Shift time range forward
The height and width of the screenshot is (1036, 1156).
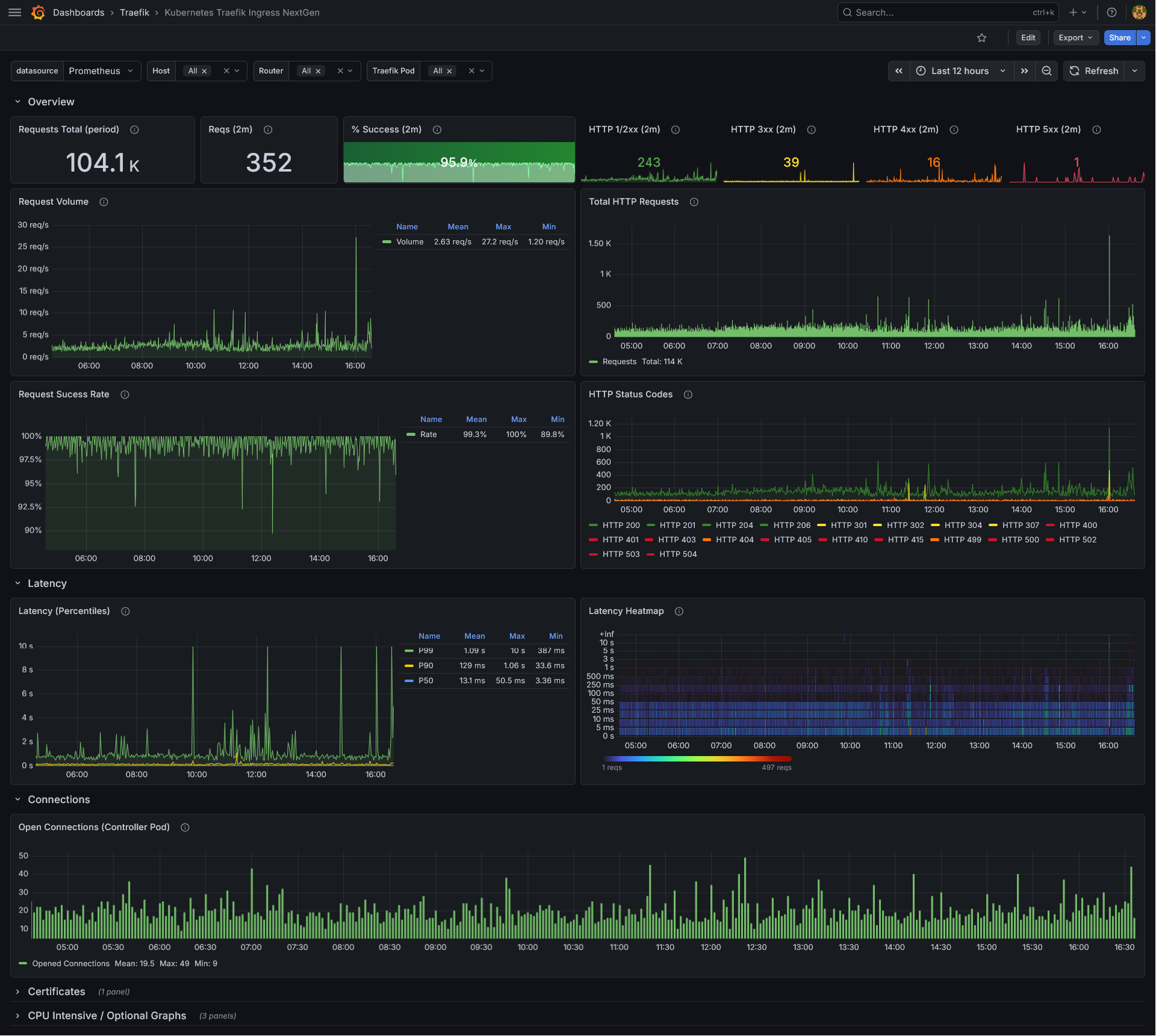point(1024,71)
